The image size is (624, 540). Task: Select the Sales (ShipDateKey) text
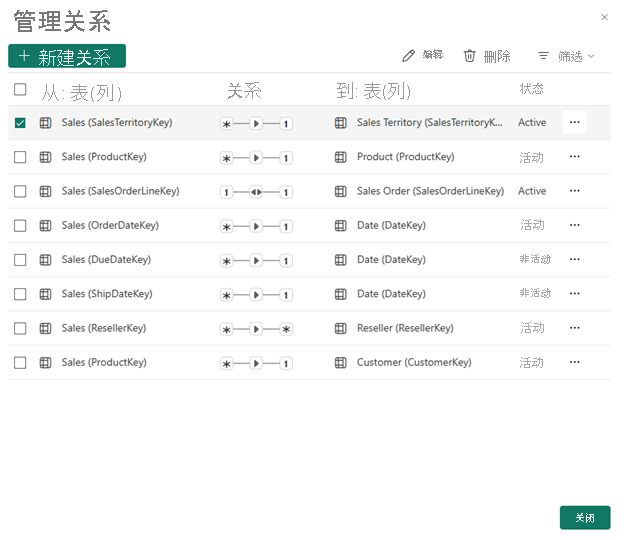pyautogui.click(x=107, y=294)
